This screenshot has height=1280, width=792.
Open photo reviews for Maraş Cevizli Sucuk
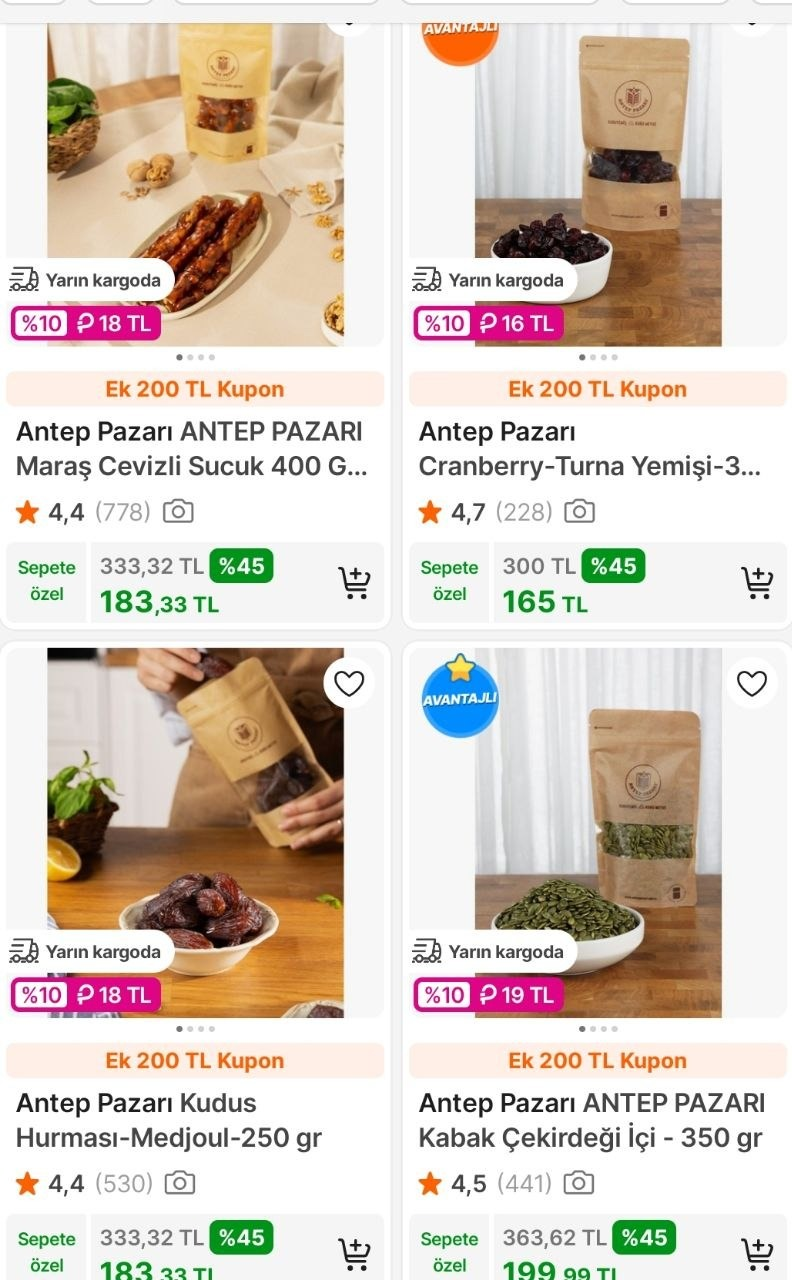178,512
